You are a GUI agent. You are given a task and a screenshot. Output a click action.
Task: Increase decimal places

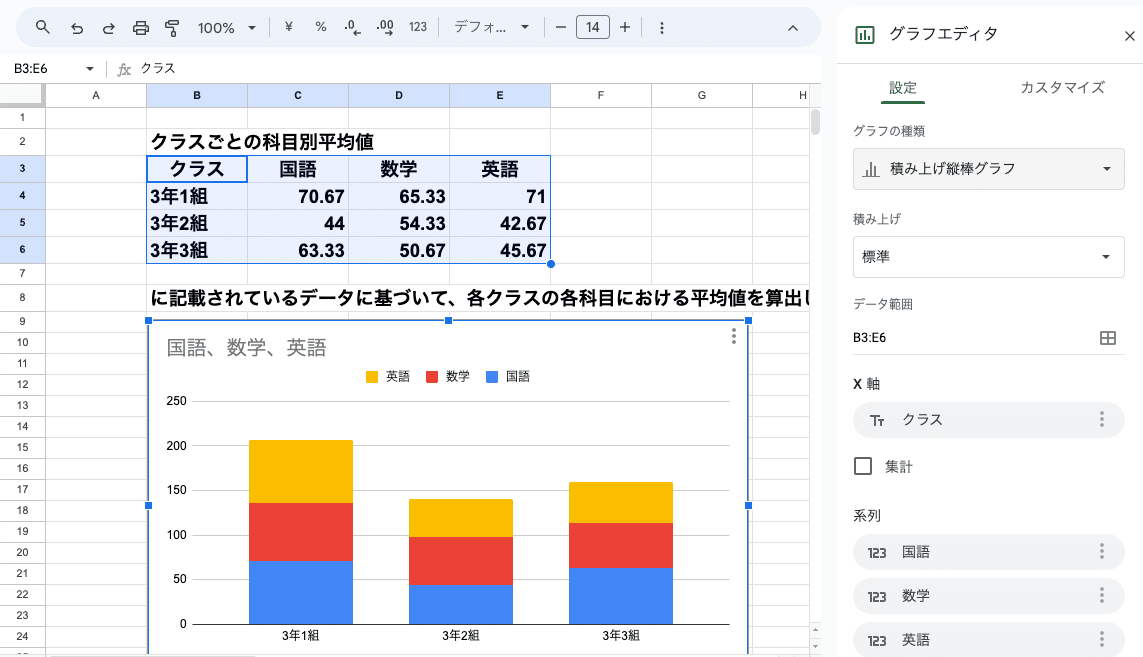(385, 28)
